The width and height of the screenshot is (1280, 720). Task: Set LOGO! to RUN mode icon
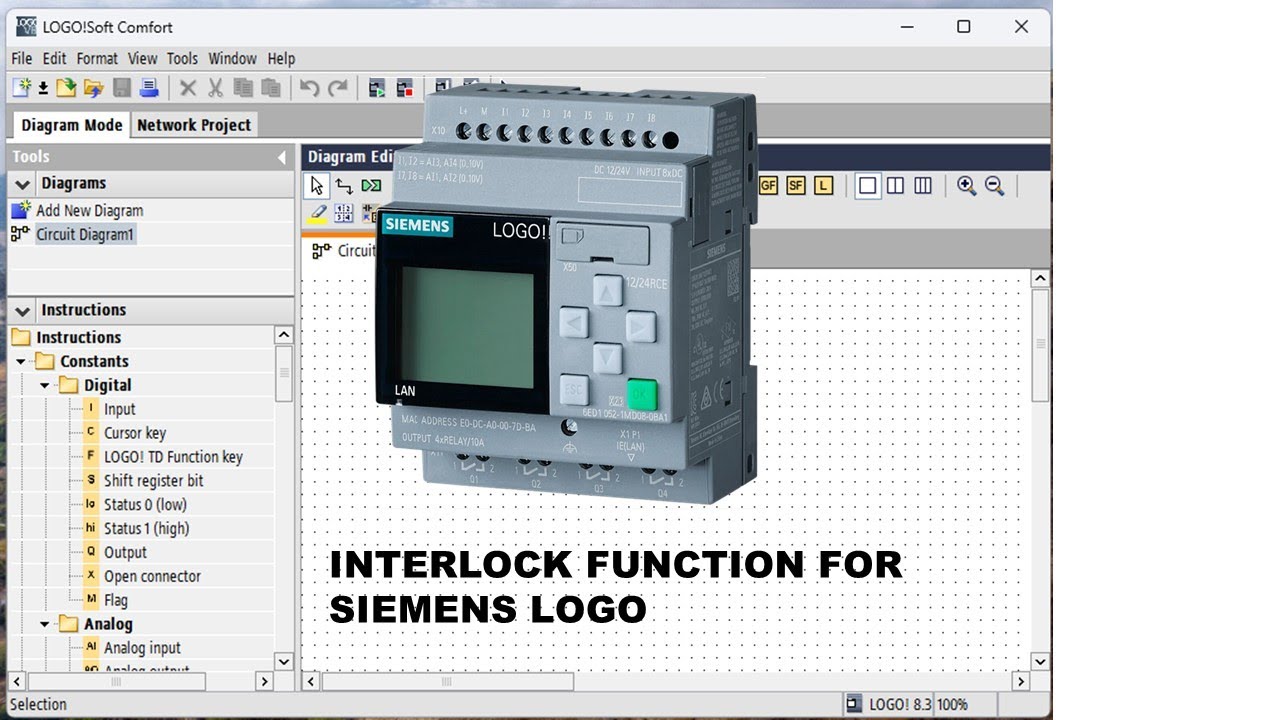click(x=377, y=88)
